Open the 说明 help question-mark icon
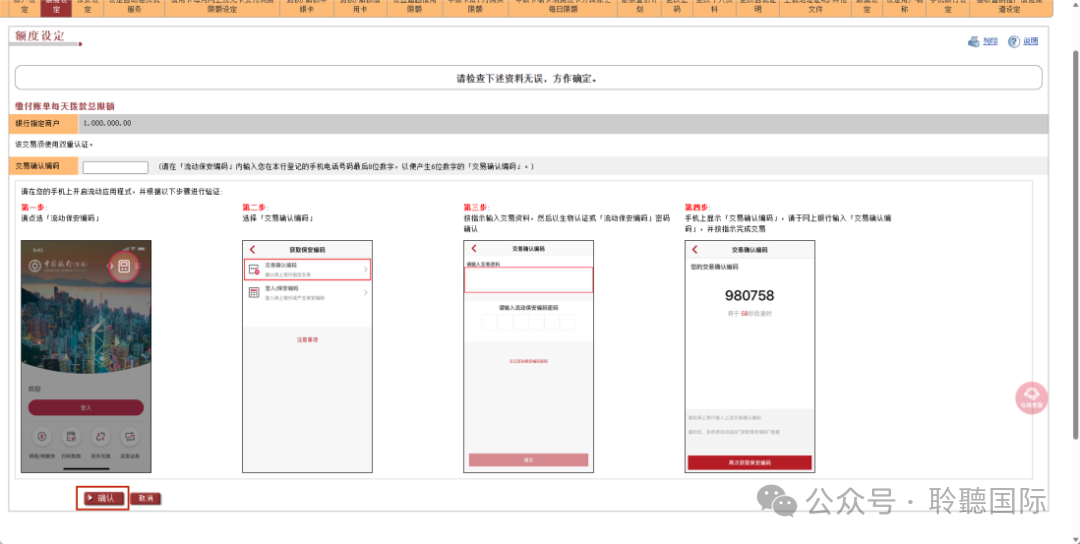The width and height of the screenshot is (1080, 544). coord(1014,41)
